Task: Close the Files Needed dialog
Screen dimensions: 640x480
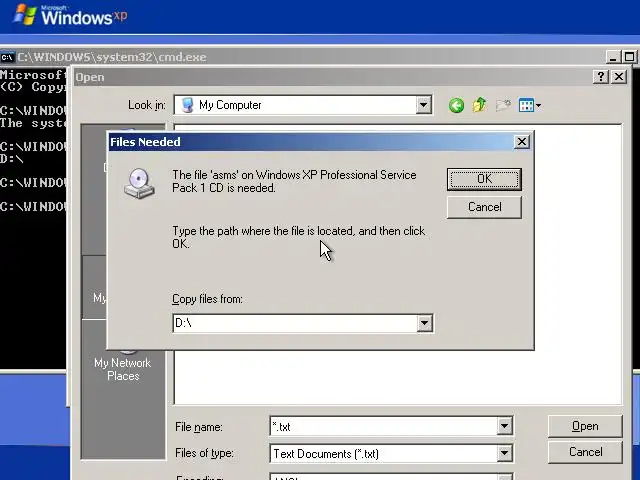Action: click(x=522, y=142)
